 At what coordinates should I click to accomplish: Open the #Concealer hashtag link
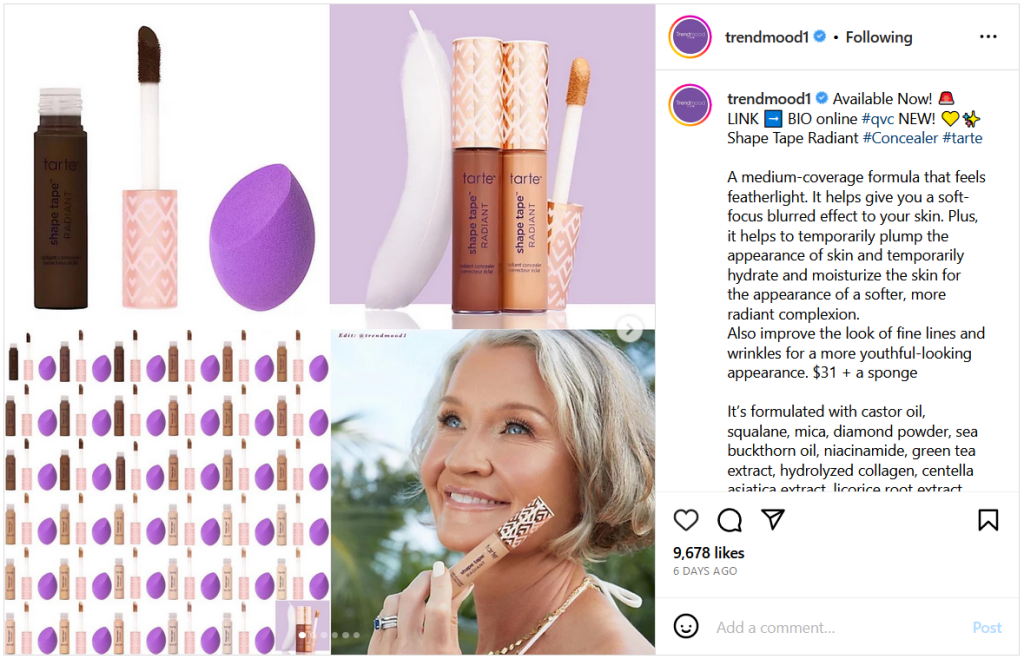tap(900, 138)
